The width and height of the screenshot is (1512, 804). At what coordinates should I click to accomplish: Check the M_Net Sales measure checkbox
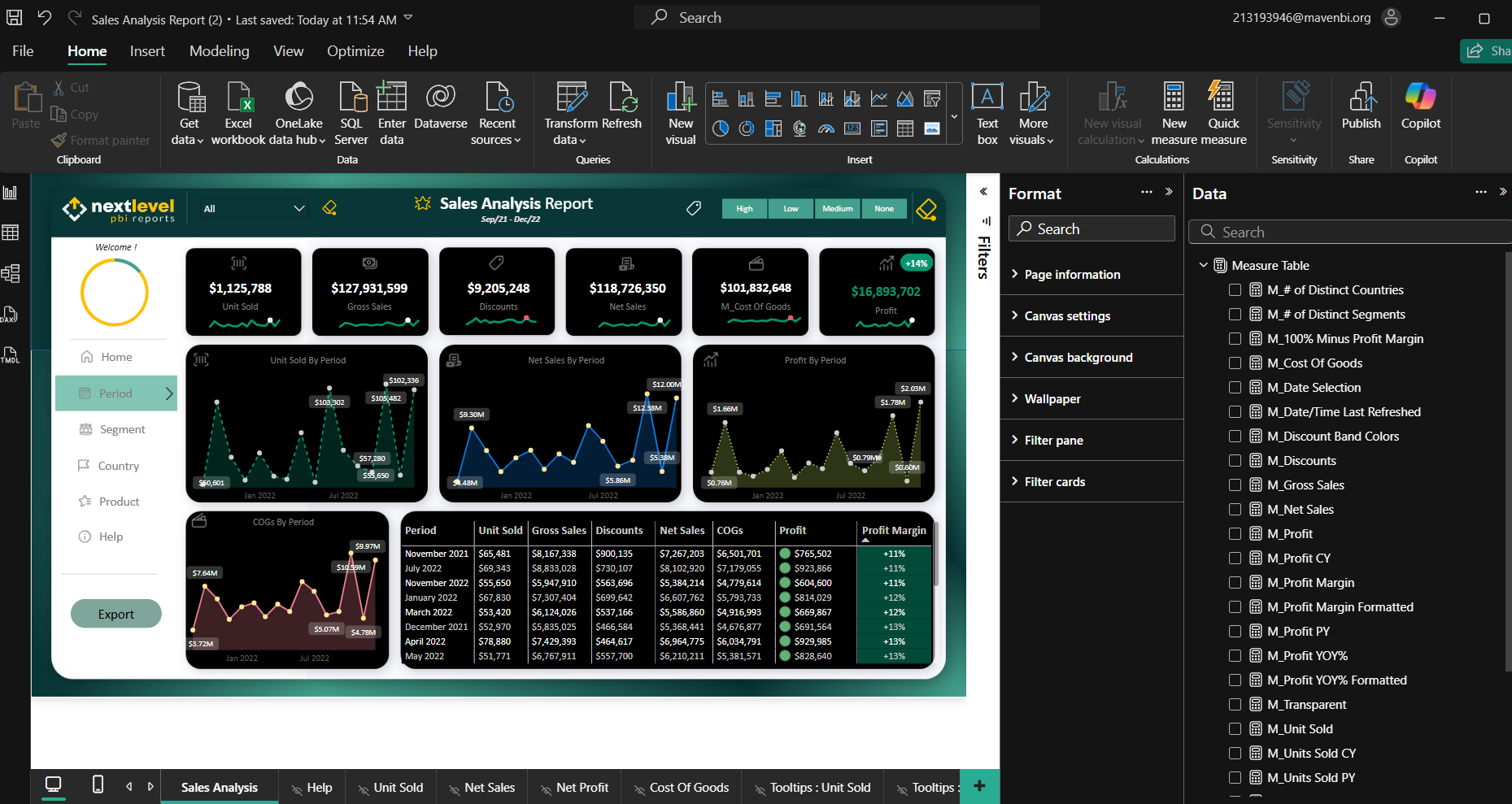1235,510
